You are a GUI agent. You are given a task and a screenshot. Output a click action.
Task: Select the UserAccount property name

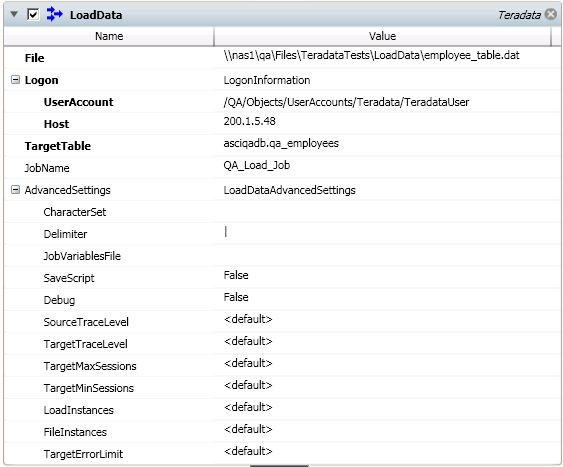(x=78, y=102)
